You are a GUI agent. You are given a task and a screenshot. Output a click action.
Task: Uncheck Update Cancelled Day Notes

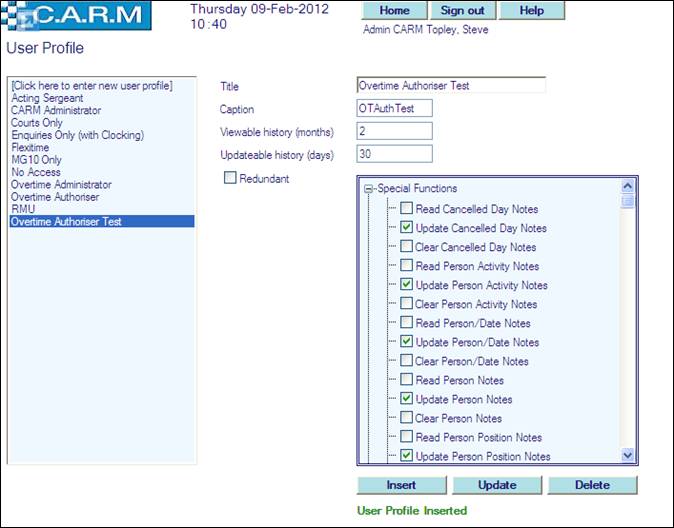pyautogui.click(x=407, y=228)
